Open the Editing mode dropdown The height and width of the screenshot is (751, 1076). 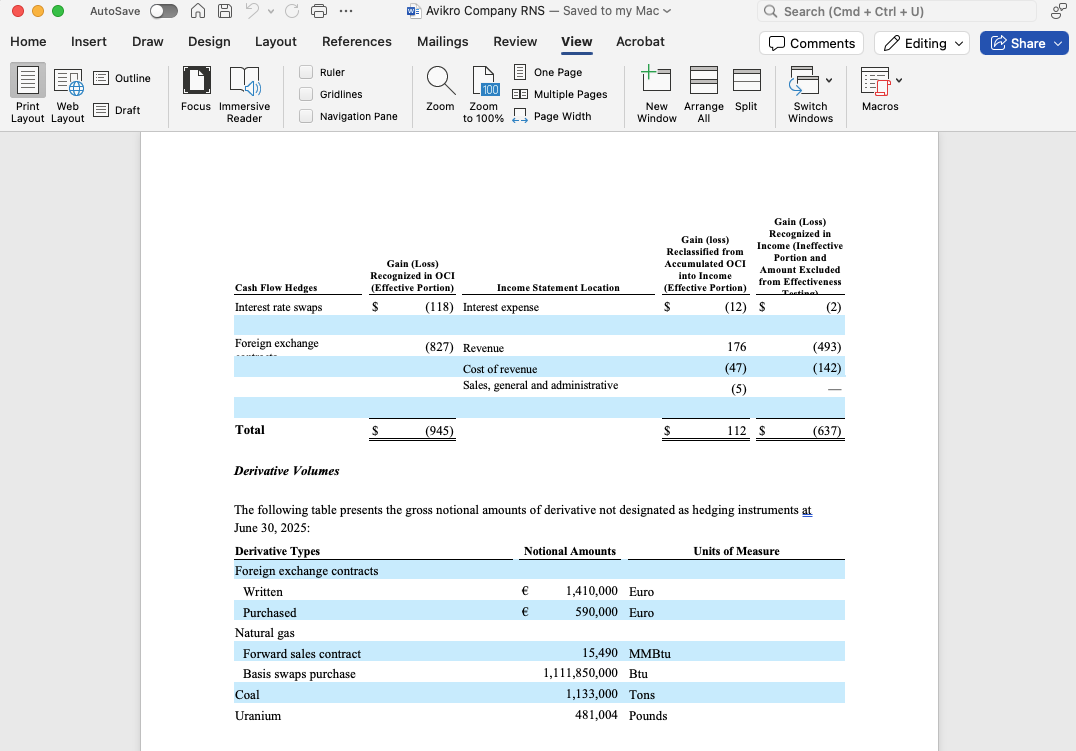point(922,43)
